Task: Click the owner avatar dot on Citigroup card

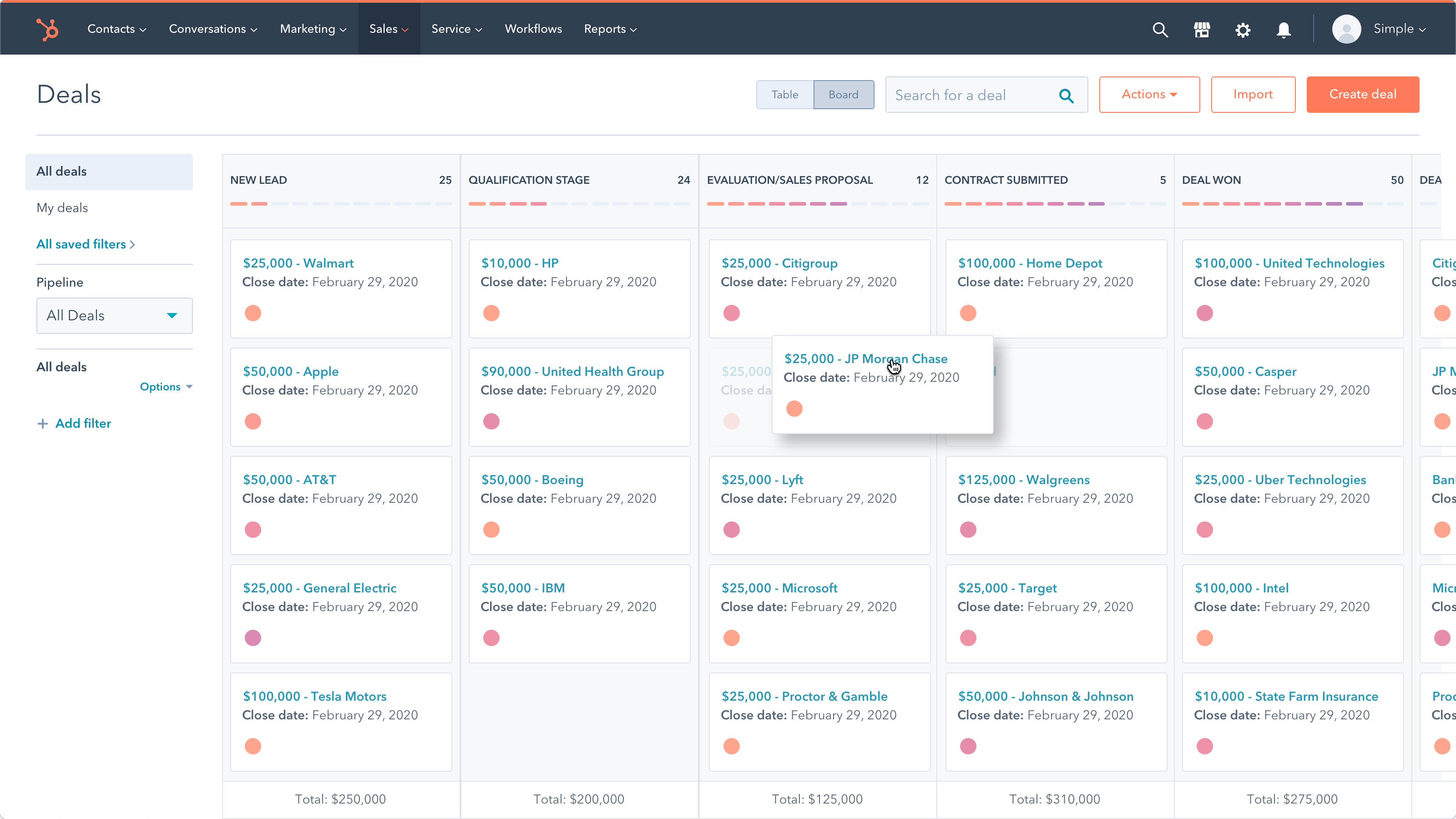Action: coord(731,313)
